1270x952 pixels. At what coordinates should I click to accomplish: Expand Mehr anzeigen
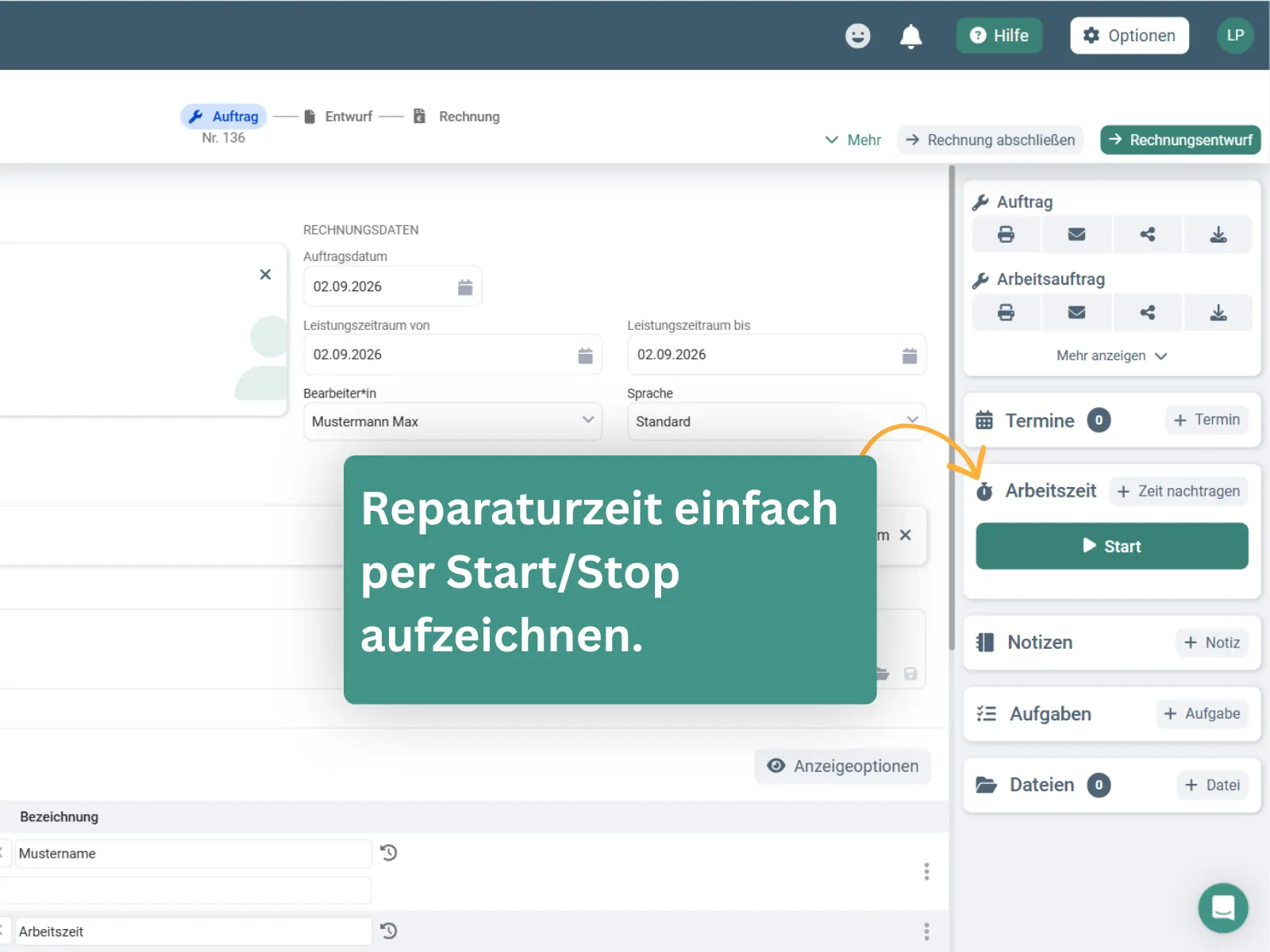point(1111,356)
